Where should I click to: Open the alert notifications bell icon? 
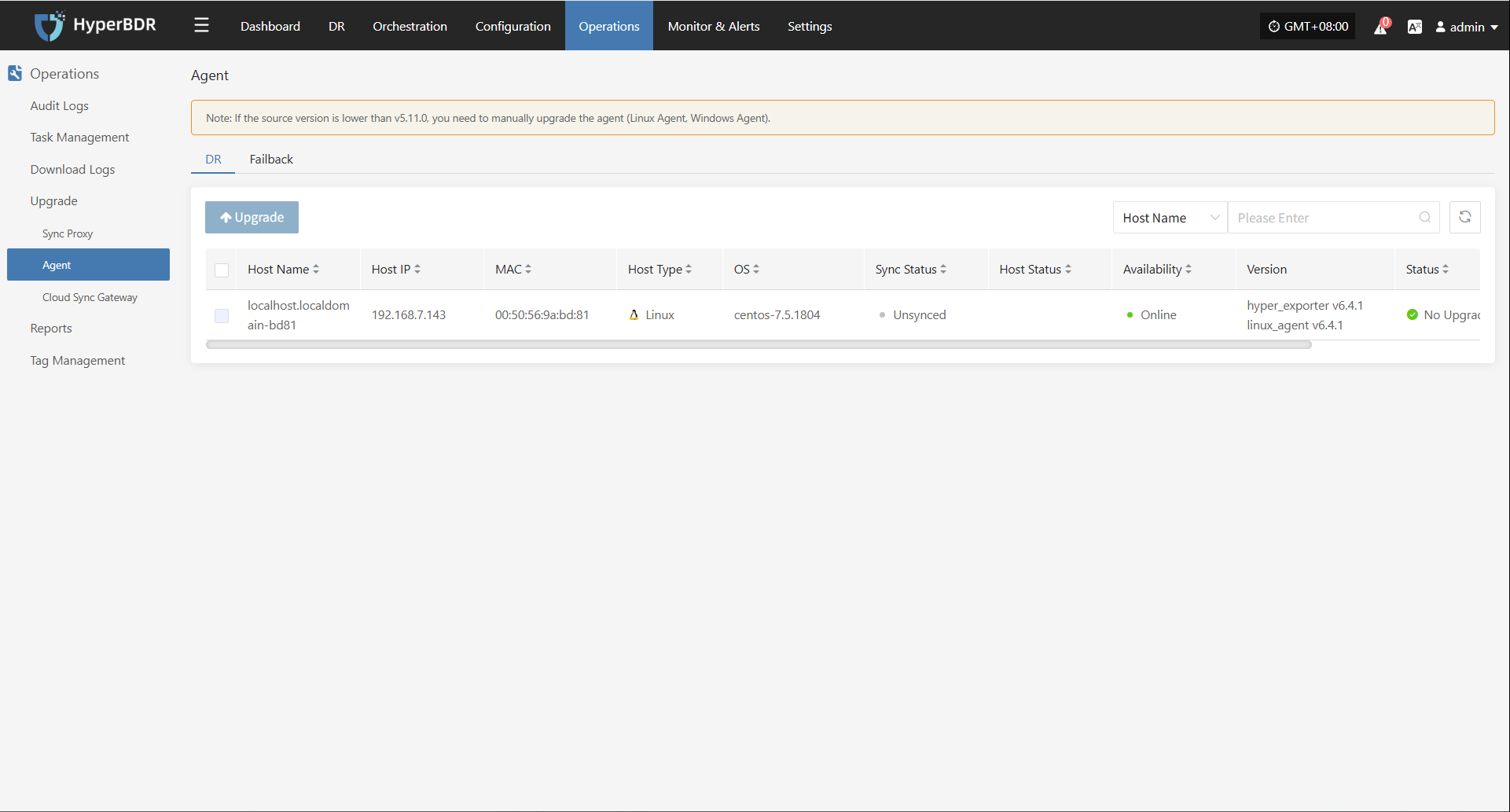(x=1380, y=27)
